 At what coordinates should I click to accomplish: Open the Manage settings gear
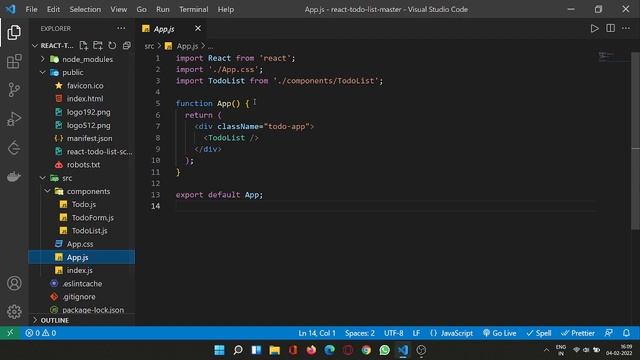point(14,311)
